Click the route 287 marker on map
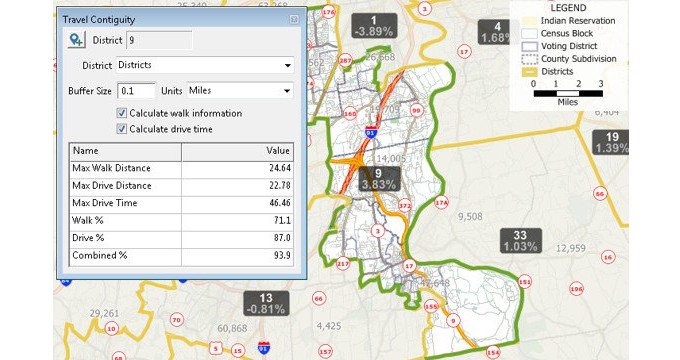This screenshot has width=680, height=360. click(x=345, y=60)
